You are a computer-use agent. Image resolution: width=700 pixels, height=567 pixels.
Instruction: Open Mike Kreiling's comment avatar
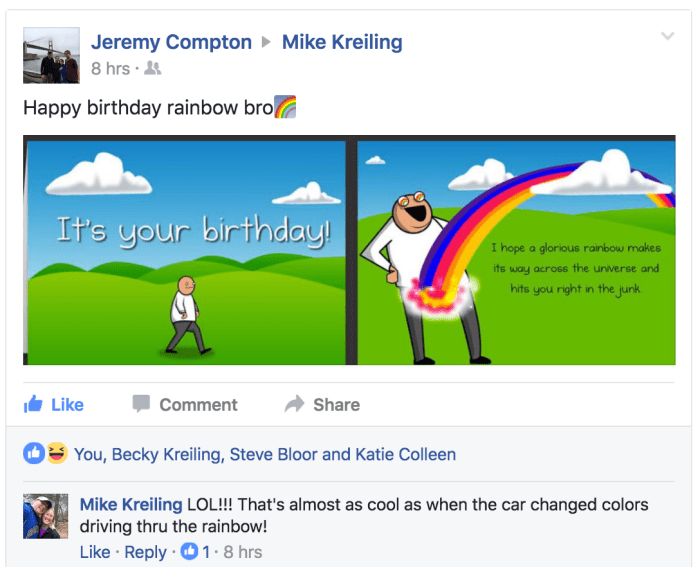point(45,517)
